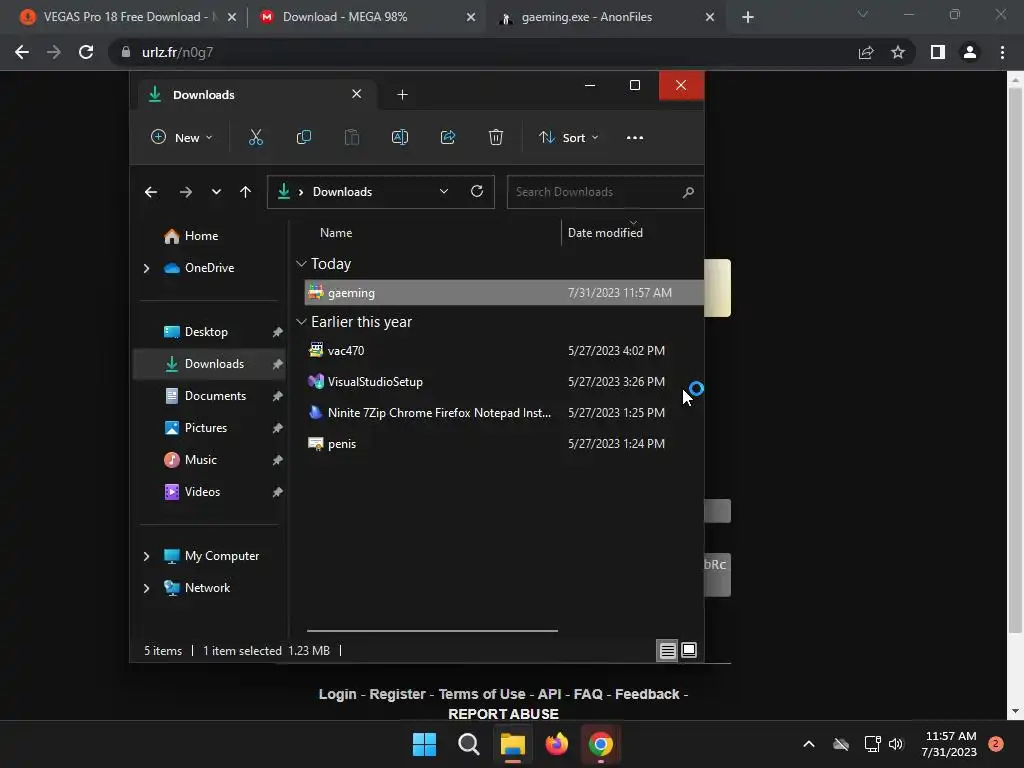Open Documents in the navigation pane
1024x768 pixels.
215,396
